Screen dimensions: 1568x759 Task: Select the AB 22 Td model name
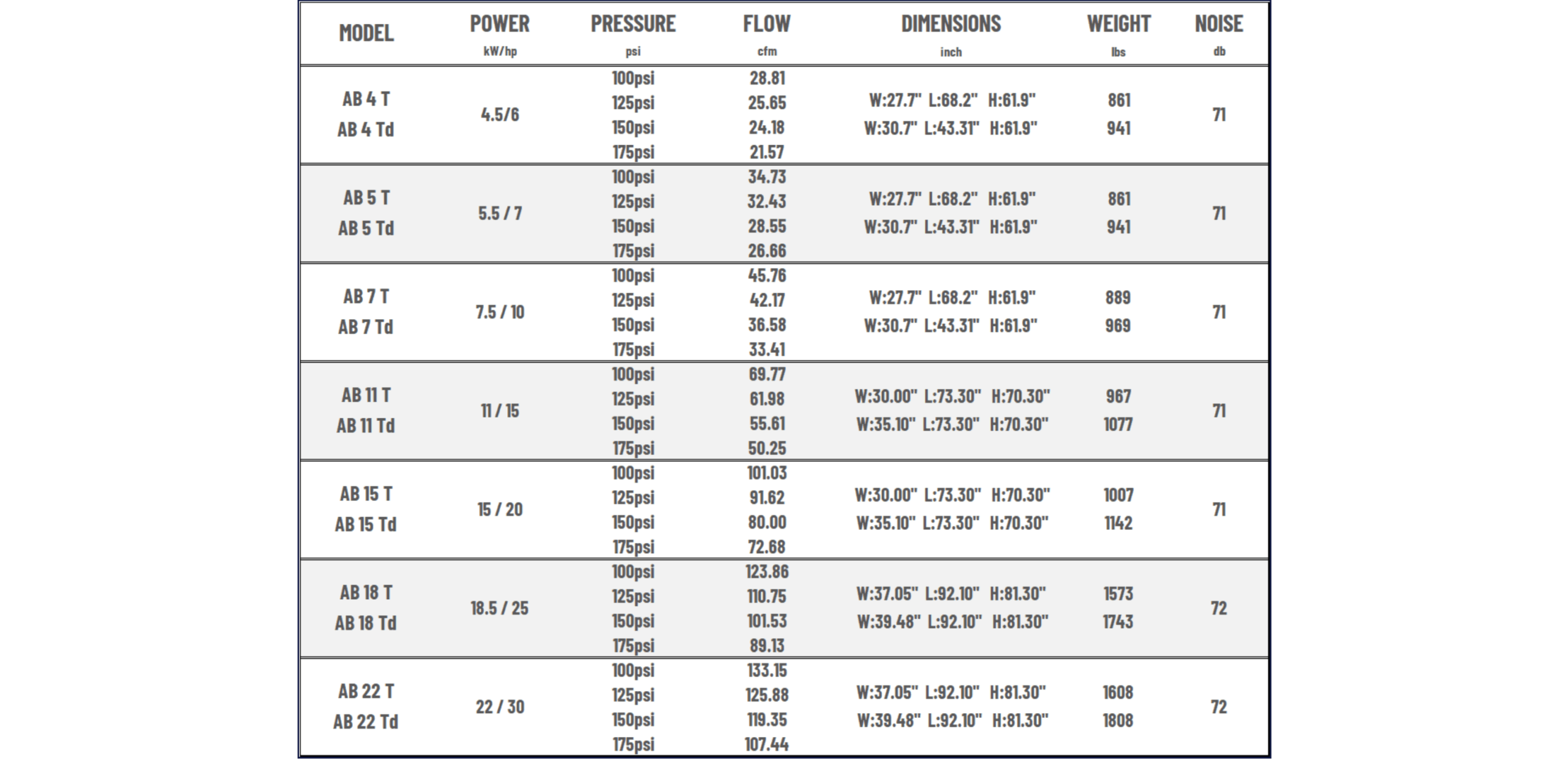click(x=366, y=722)
